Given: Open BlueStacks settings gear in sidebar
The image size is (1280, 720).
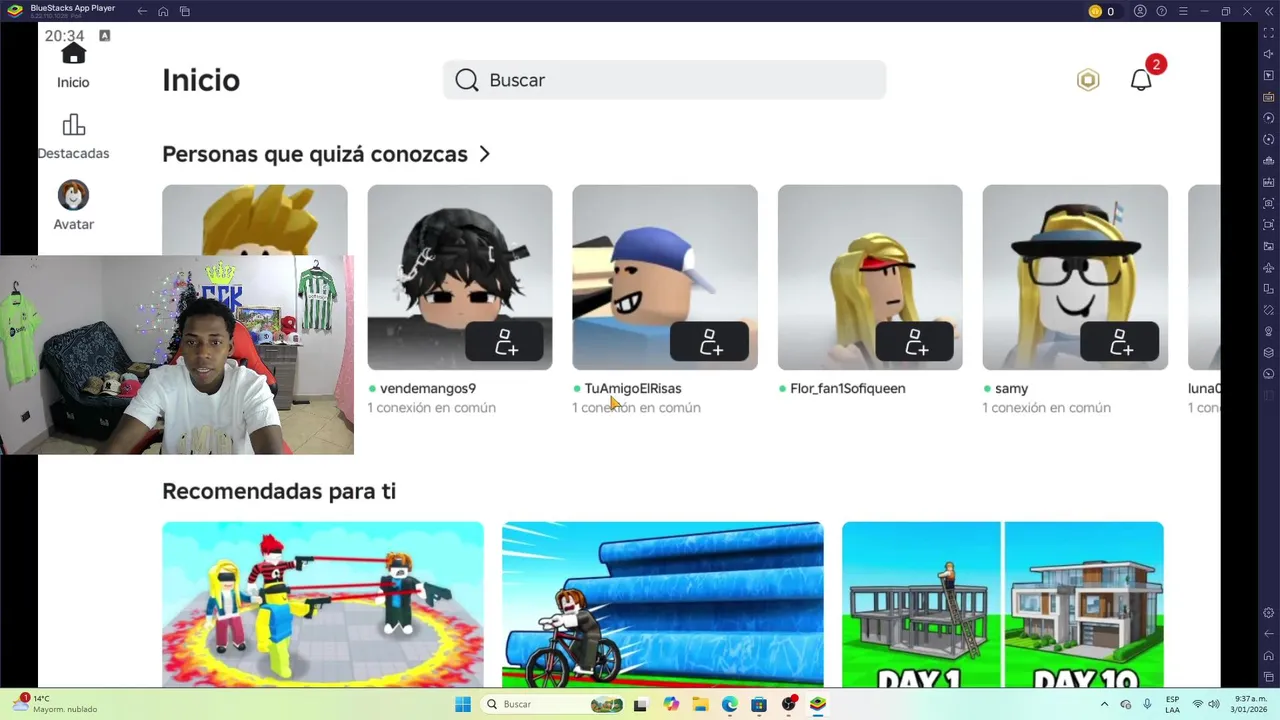Looking at the screenshot, I should (1268, 612).
